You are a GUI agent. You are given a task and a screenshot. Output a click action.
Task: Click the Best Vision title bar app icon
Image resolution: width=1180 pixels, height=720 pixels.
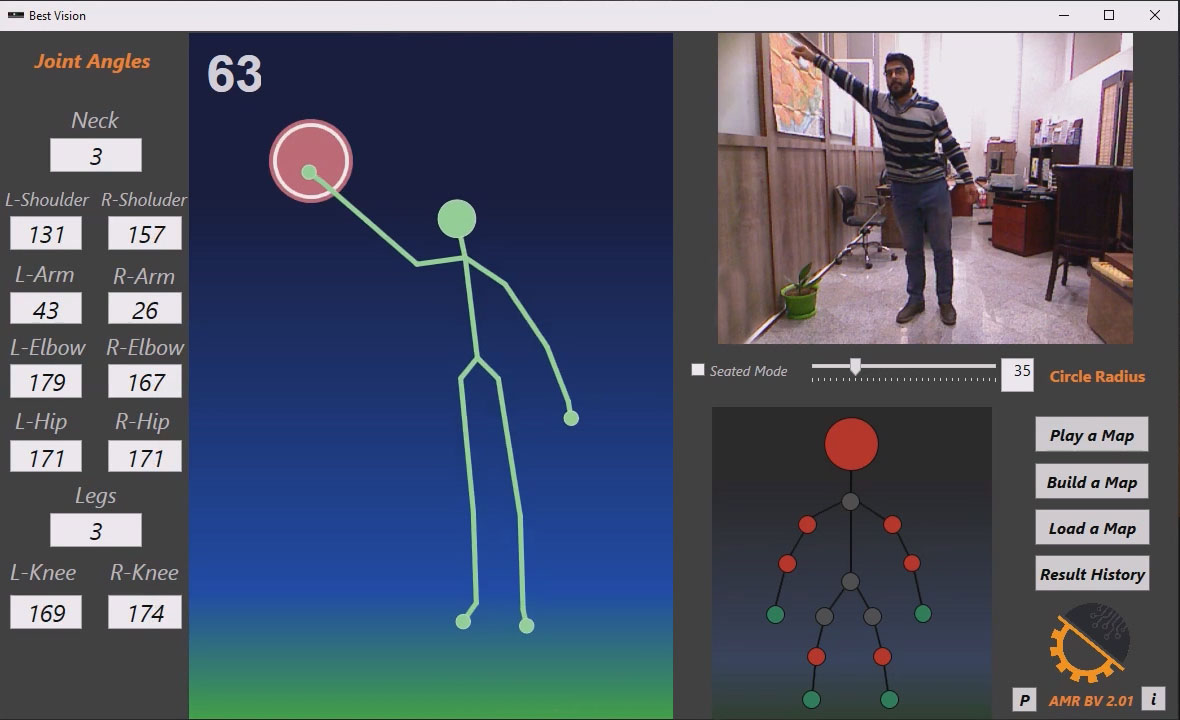pos(15,15)
